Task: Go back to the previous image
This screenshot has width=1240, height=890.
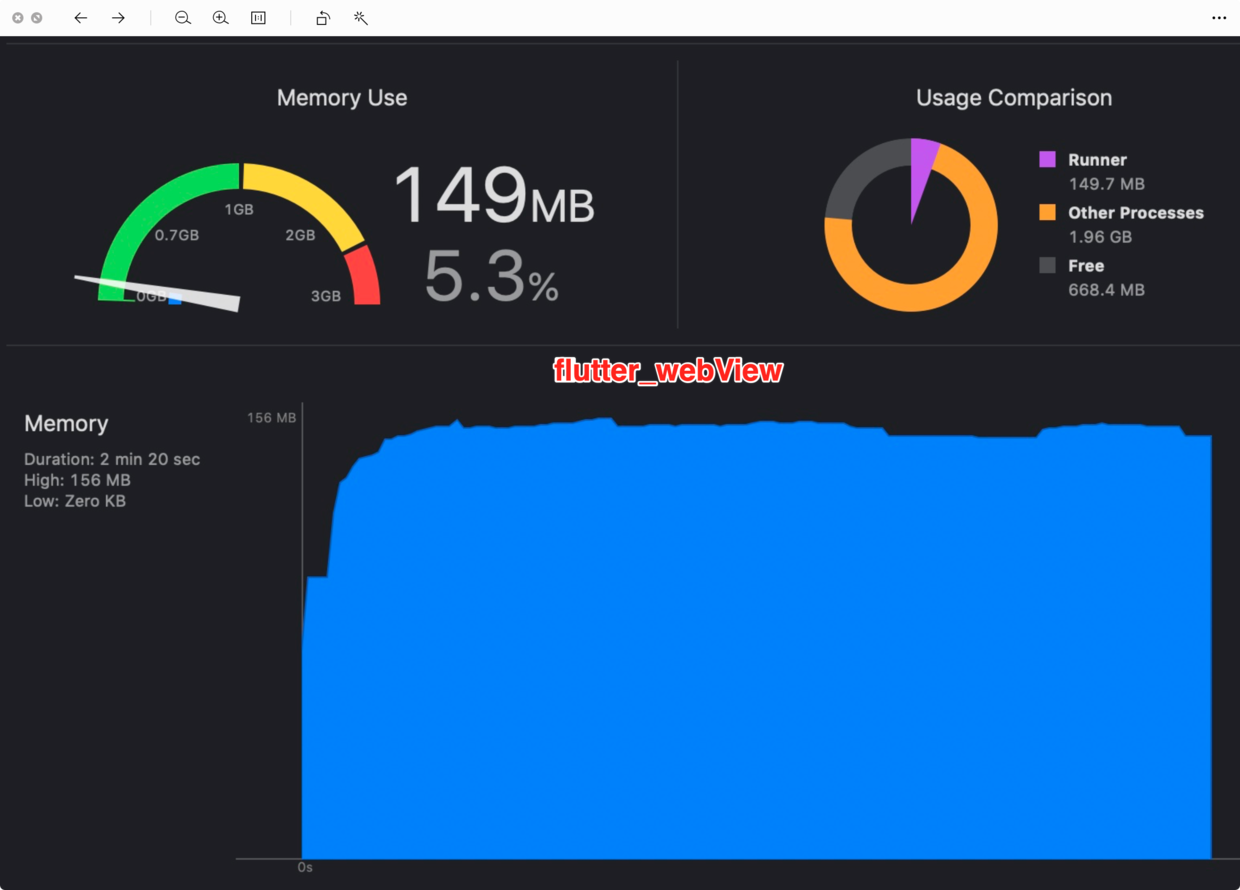Action: click(81, 18)
